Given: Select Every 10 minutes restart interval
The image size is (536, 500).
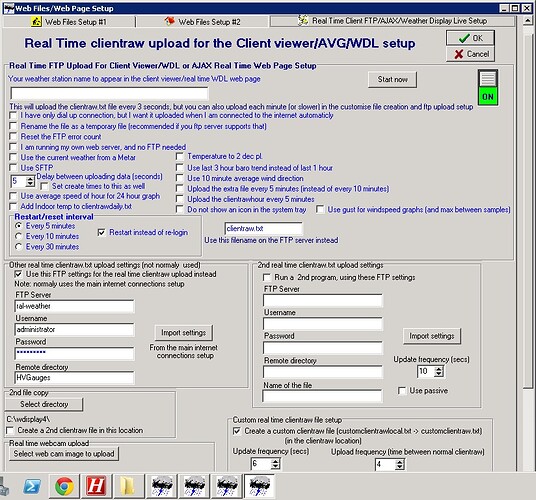Looking at the screenshot, I should tap(19, 236).
